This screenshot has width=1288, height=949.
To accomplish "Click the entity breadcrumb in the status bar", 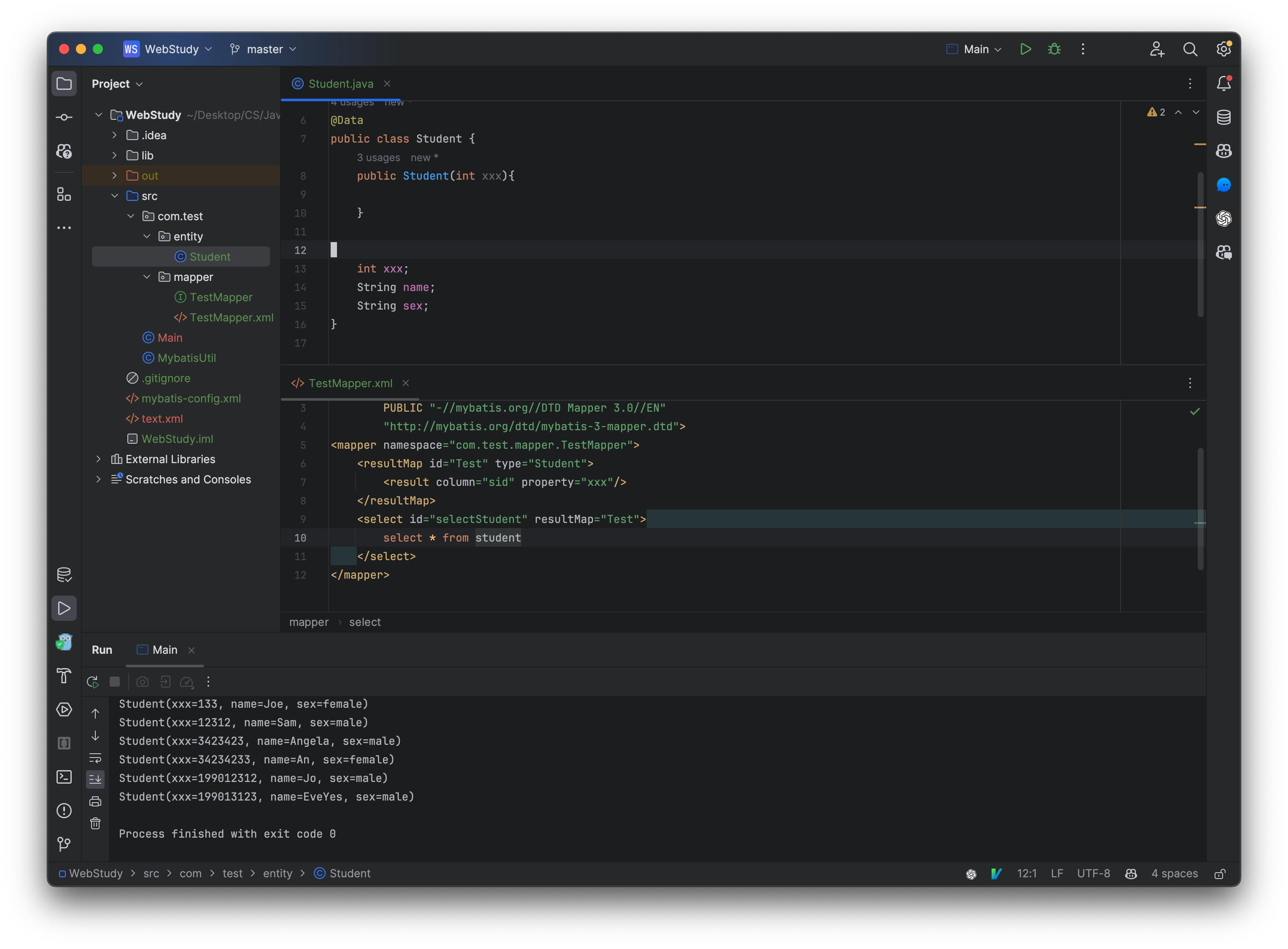I will (x=277, y=873).
